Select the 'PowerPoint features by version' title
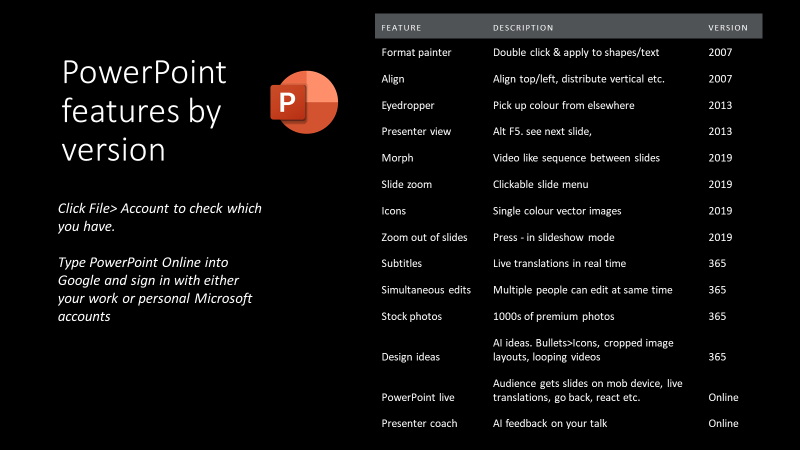The height and width of the screenshot is (450, 800). [144, 111]
